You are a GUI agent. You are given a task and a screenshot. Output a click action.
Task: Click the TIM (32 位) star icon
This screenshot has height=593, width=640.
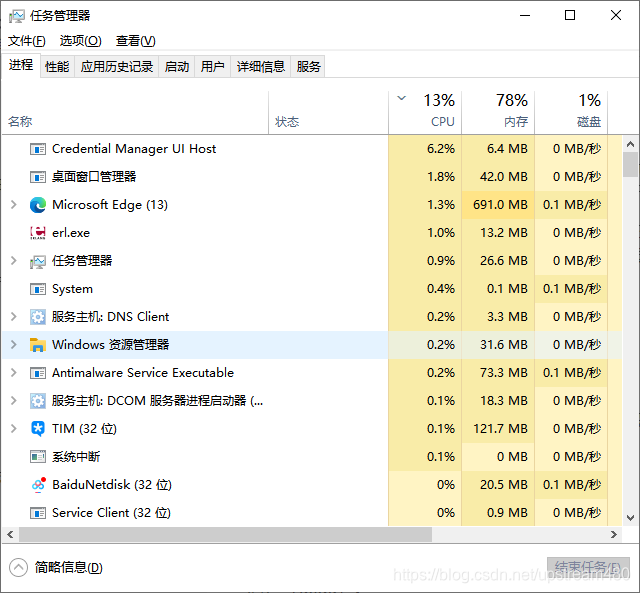click(x=38, y=429)
